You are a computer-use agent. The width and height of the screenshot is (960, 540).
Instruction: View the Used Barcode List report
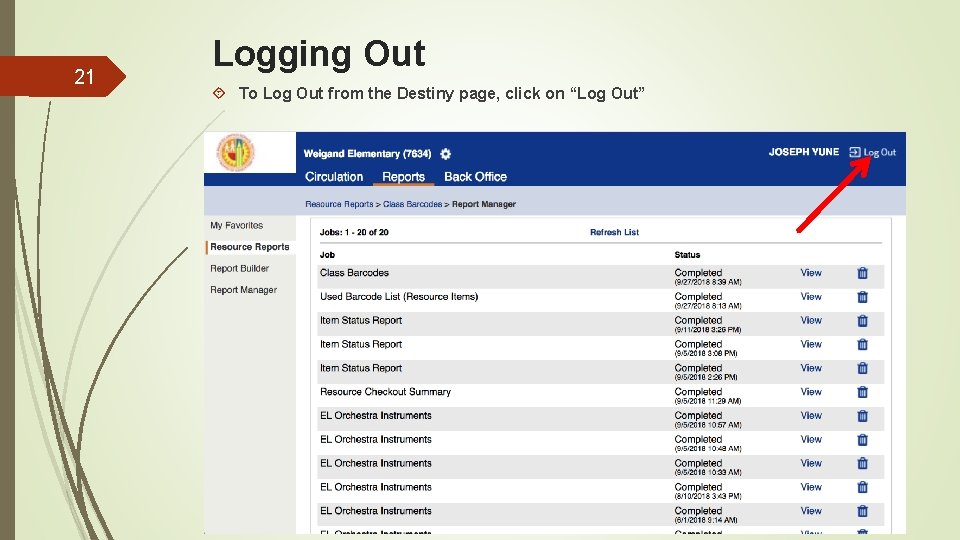coord(811,297)
